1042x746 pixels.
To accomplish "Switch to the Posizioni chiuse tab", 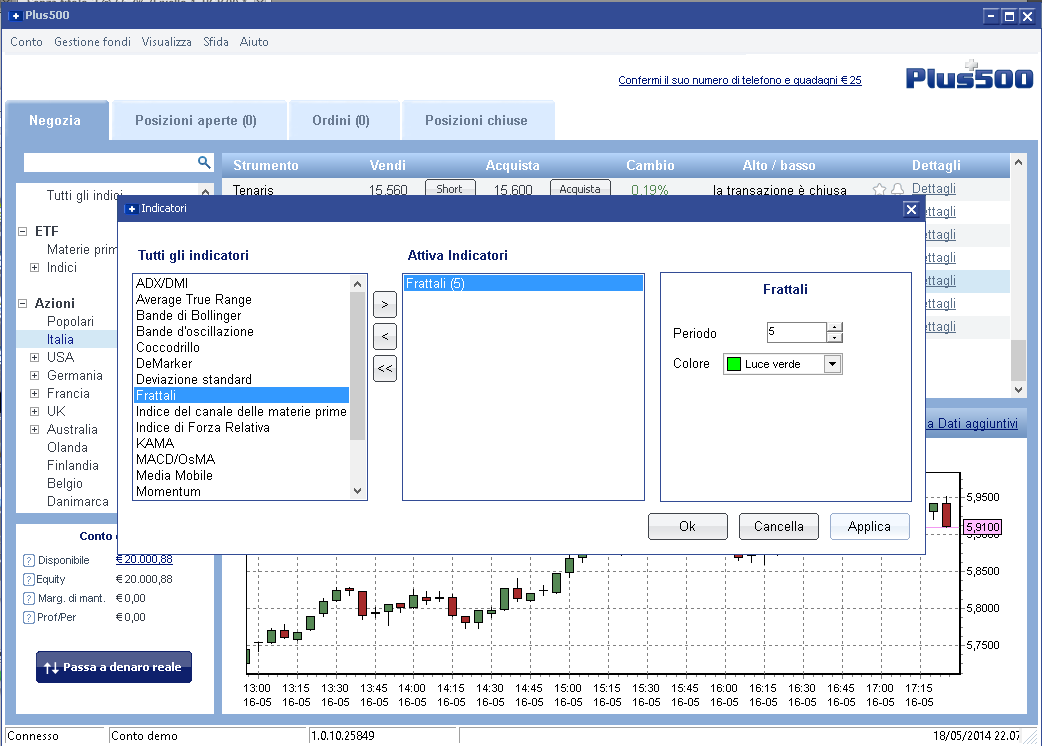I will (x=478, y=120).
